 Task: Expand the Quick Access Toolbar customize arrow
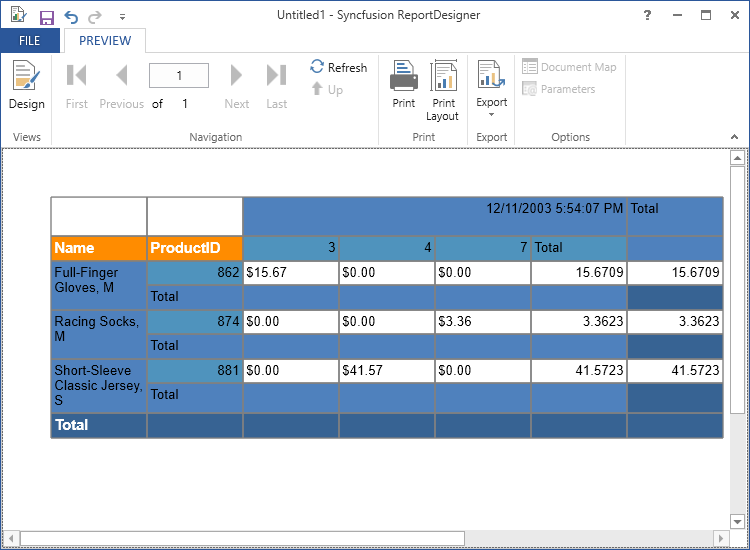(x=122, y=17)
